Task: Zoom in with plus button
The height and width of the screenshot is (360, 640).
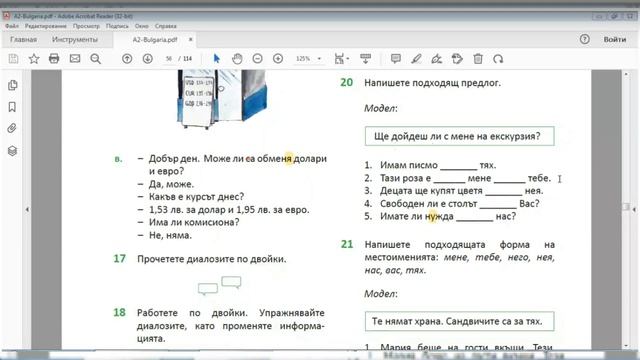Action: (x=278, y=59)
